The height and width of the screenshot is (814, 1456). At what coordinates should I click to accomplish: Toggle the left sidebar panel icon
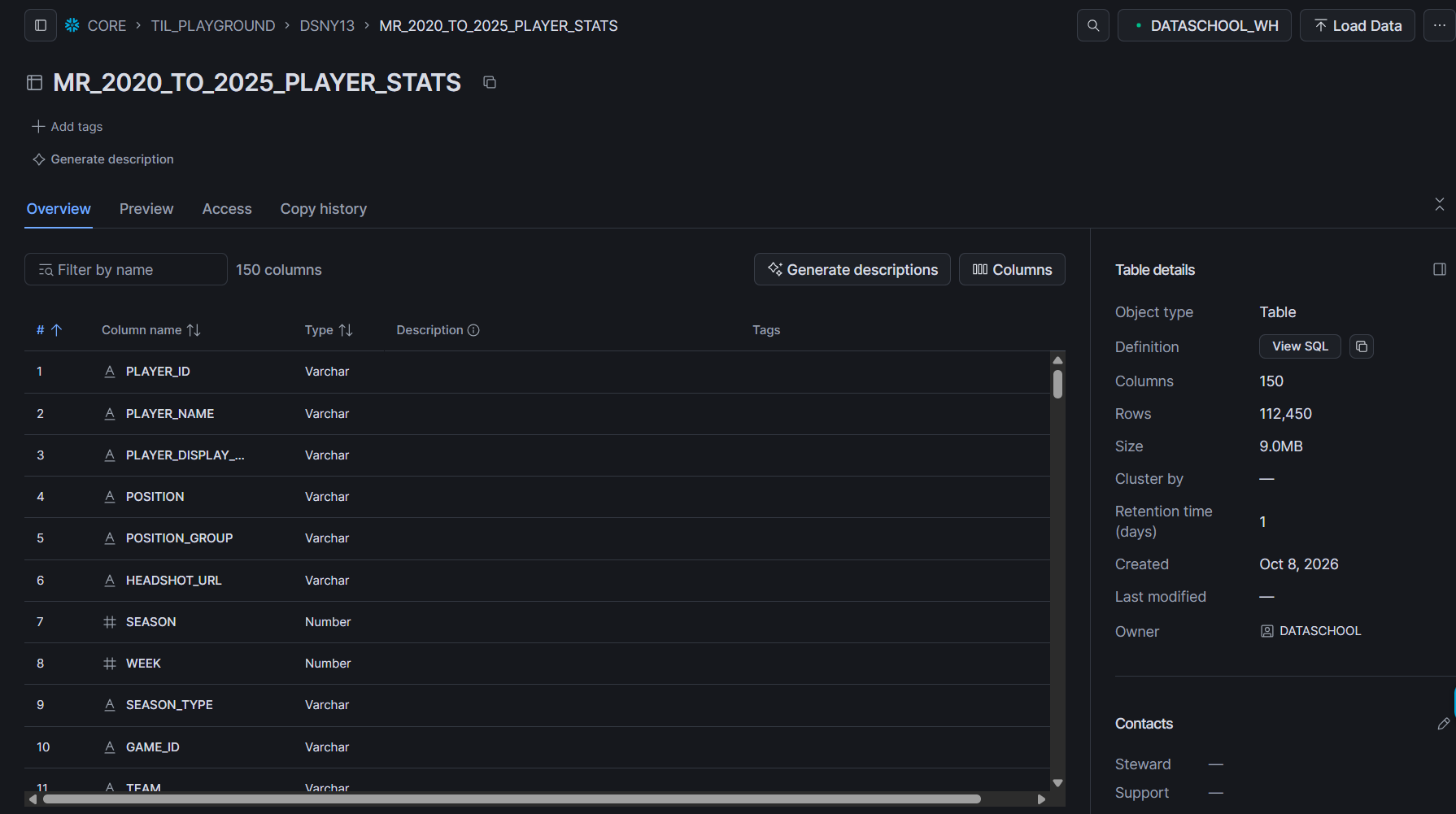(41, 25)
